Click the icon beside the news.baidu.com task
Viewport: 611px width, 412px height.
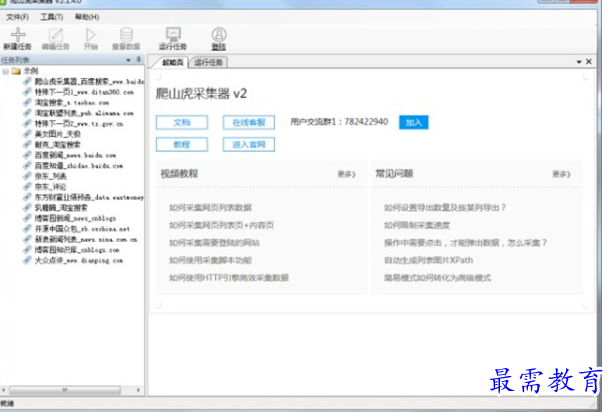pos(27,155)
